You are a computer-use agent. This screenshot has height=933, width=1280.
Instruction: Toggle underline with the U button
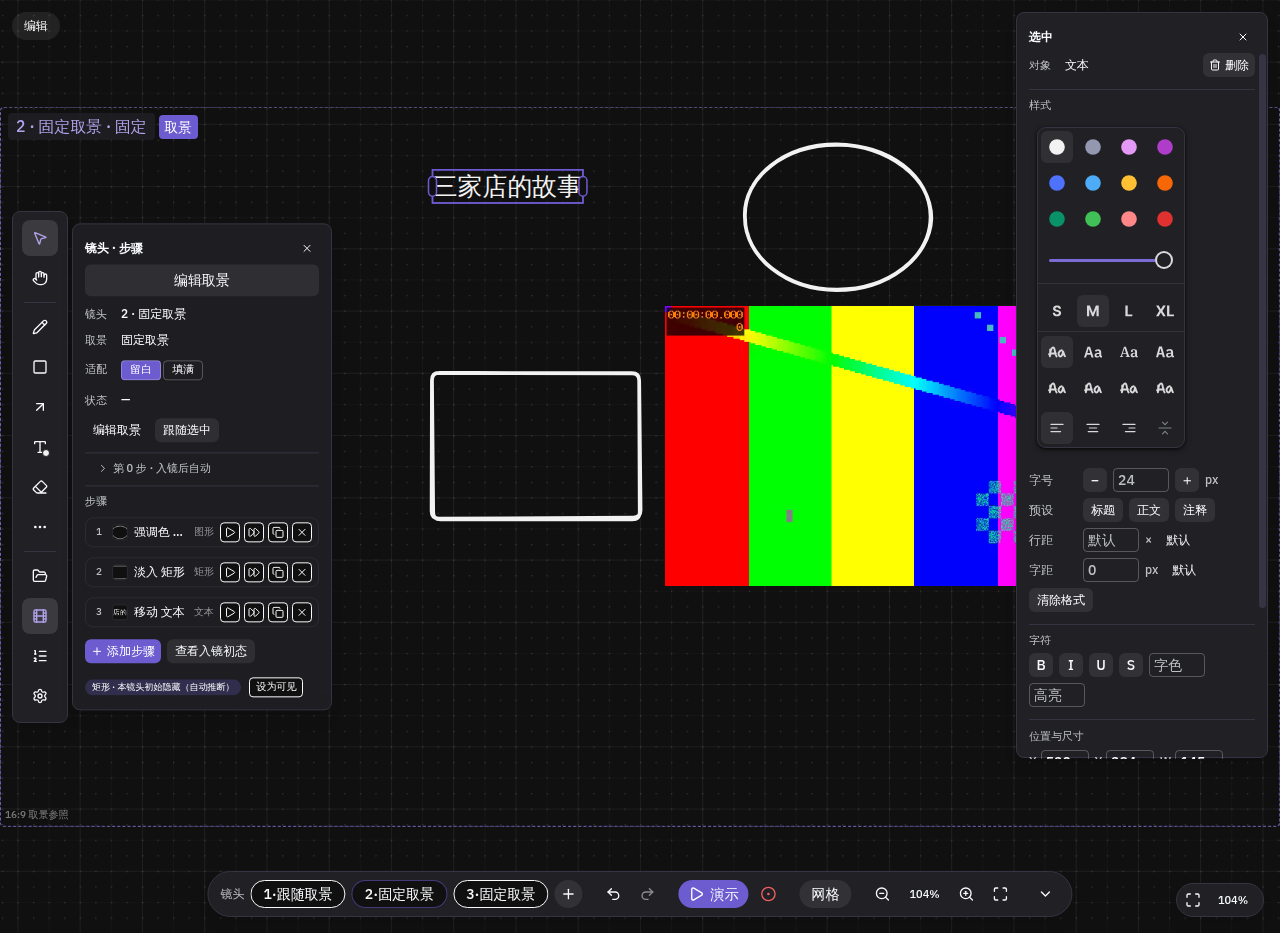1101,665
